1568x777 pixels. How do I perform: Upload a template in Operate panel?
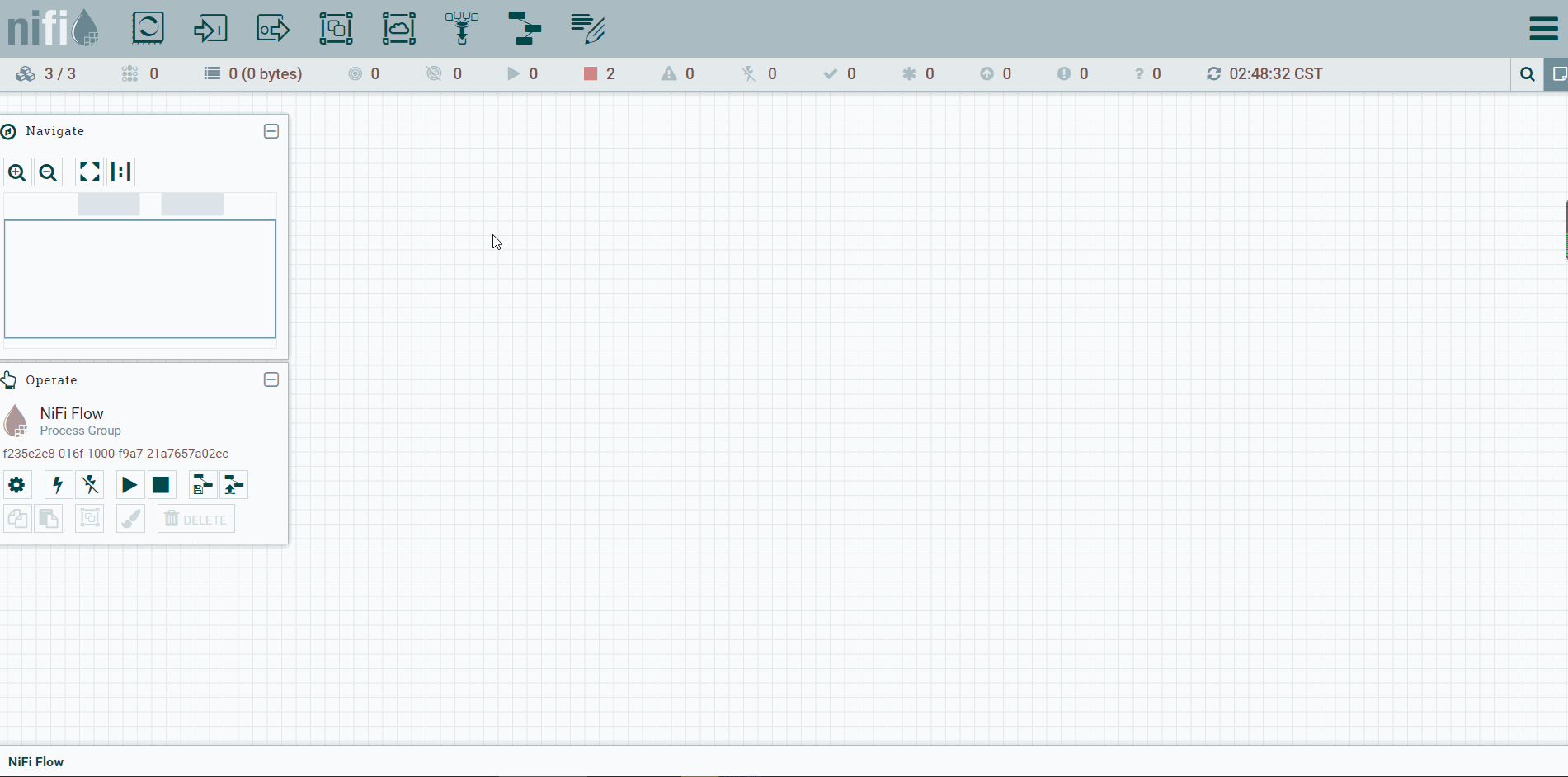coord(234,485)
